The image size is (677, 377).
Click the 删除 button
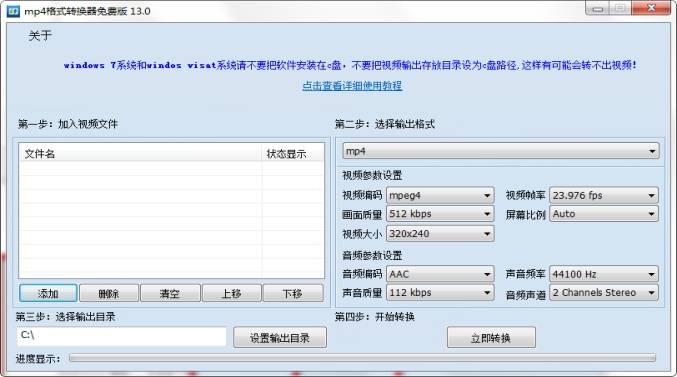click(x=109, y=293)
